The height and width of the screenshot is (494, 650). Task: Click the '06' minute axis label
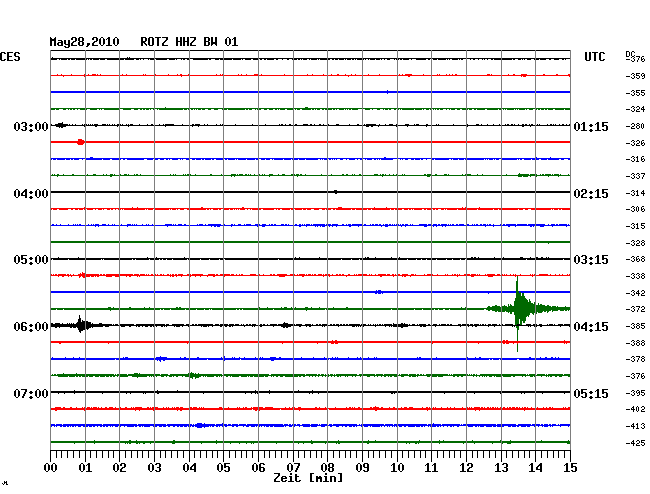tap(258, 468)
